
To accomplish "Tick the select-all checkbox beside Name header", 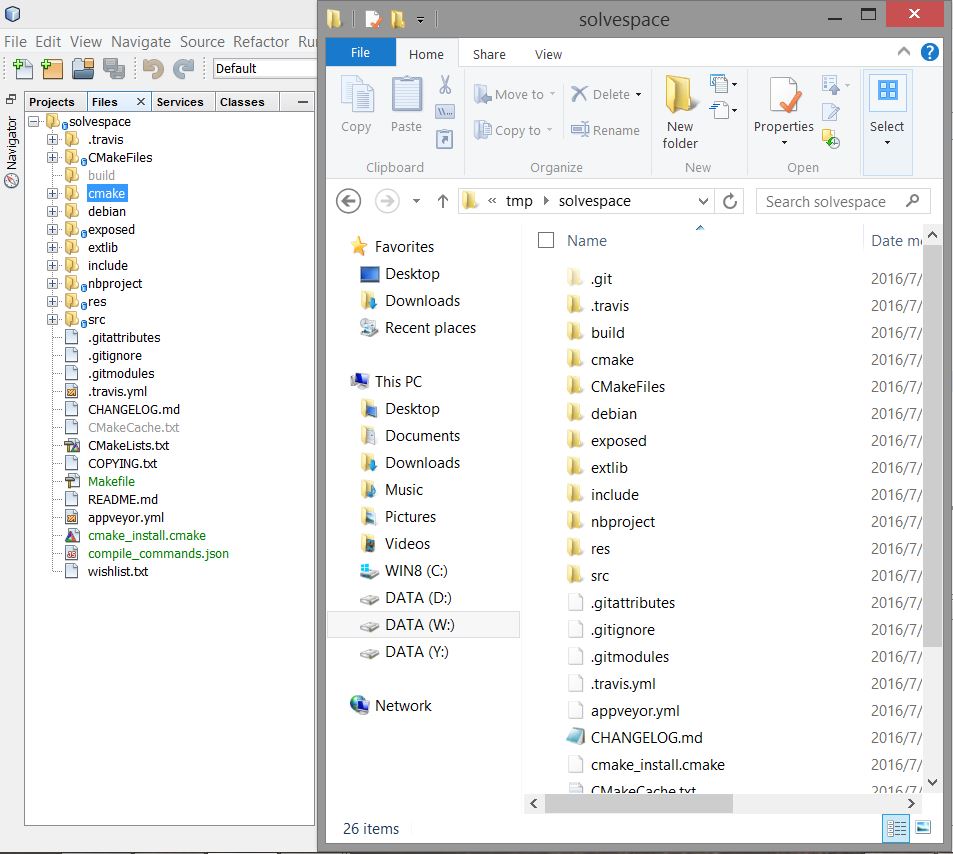I will 546,240.
